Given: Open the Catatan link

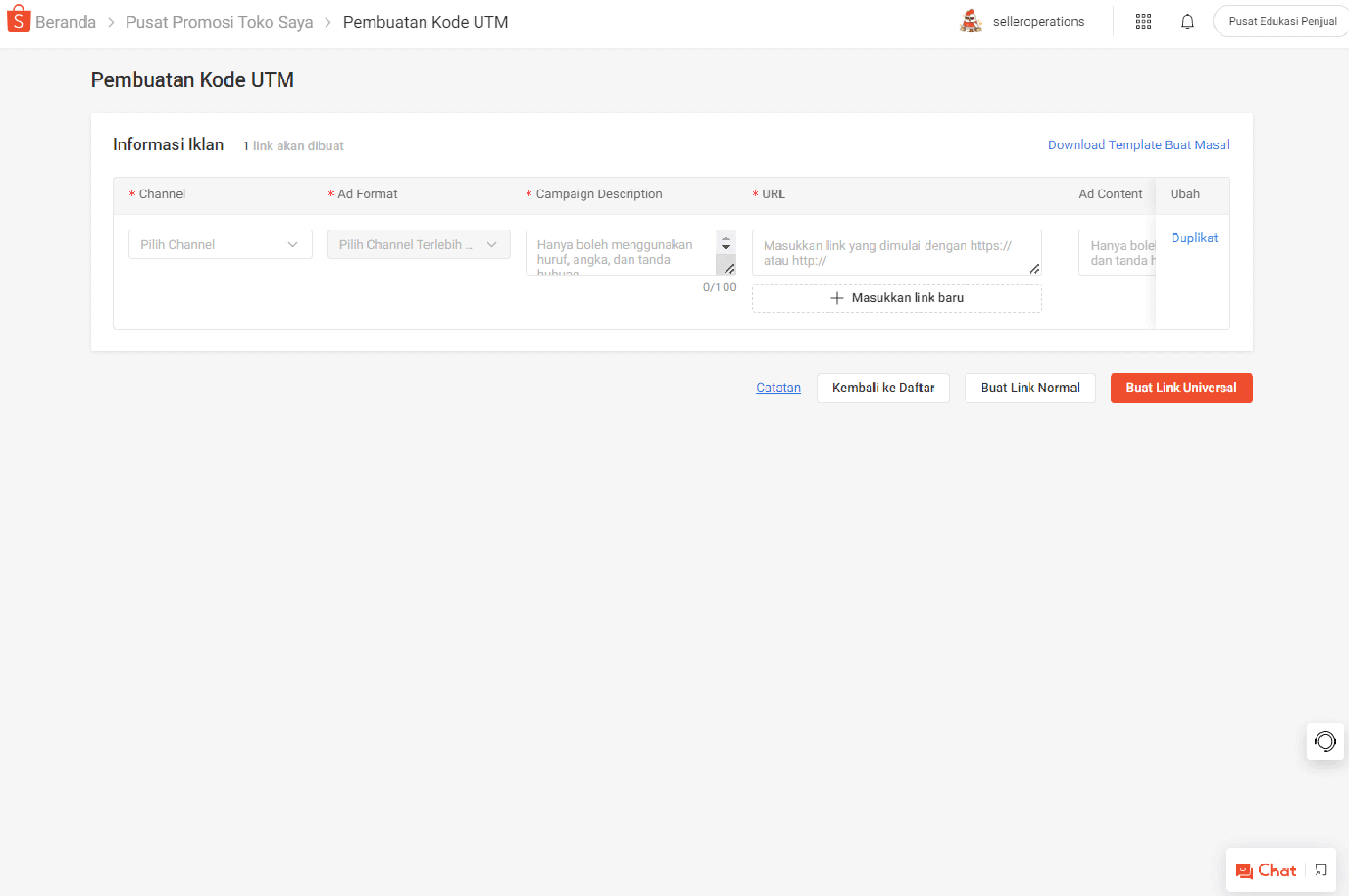Looking at the screenshot, I should click(x=778, y=388).
